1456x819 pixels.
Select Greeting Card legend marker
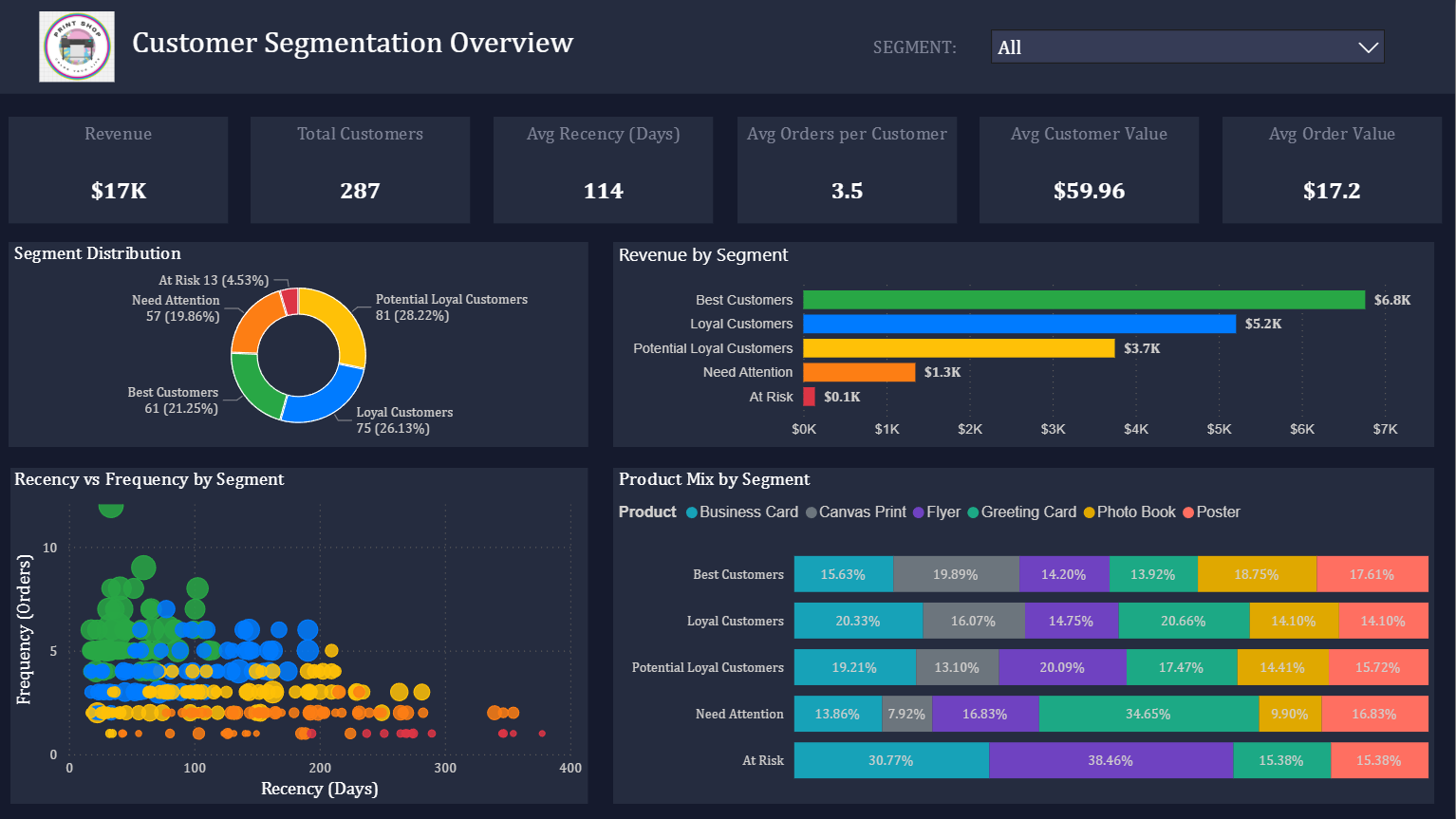click(973, 512)
